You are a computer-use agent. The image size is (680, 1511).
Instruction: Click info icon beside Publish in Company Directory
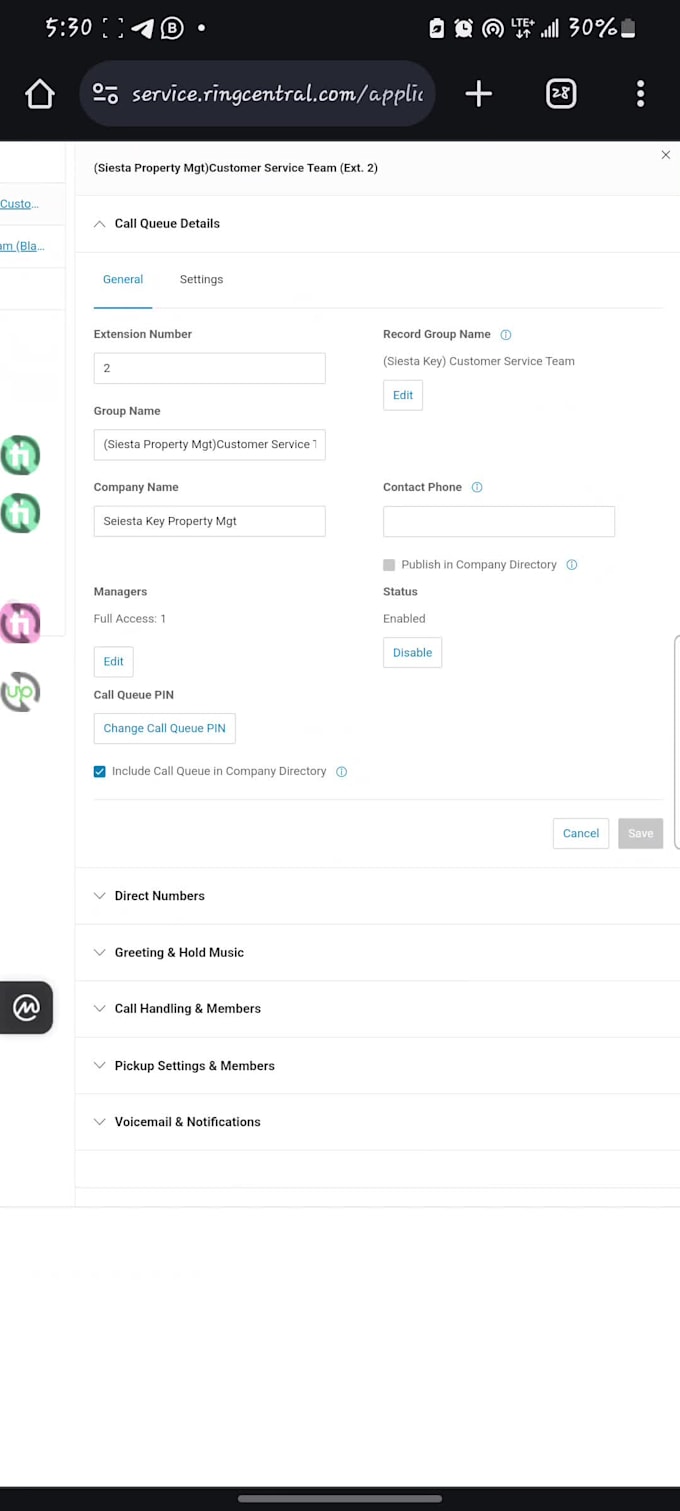click(572, 565)
